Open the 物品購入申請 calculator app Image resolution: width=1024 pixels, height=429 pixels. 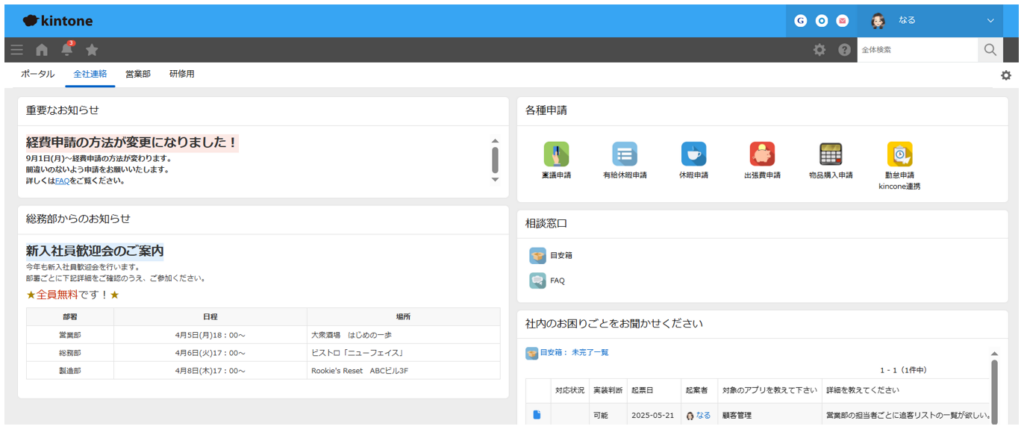(x=830, y=154)
